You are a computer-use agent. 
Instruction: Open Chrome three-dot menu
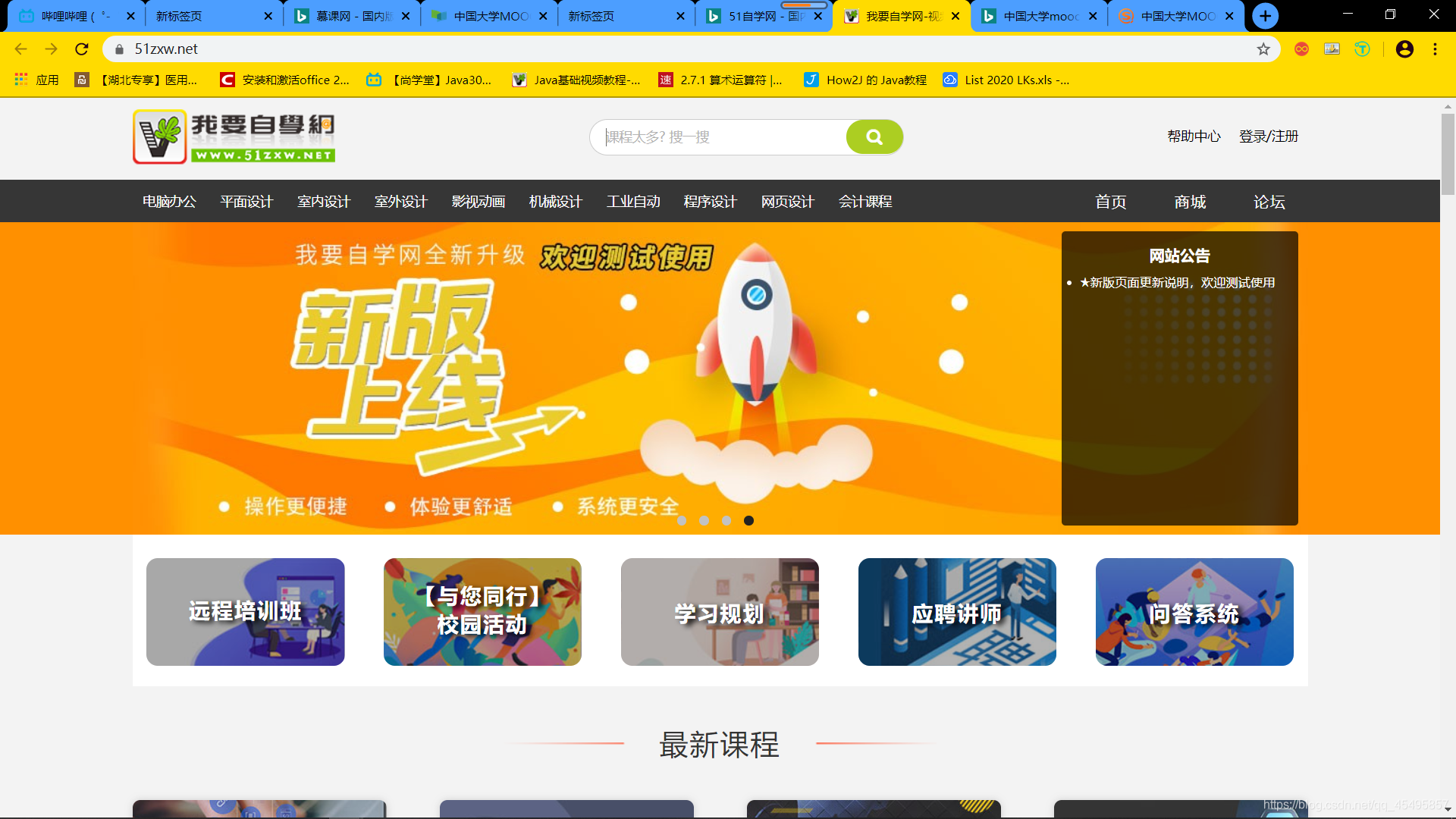coord(1435,49)
